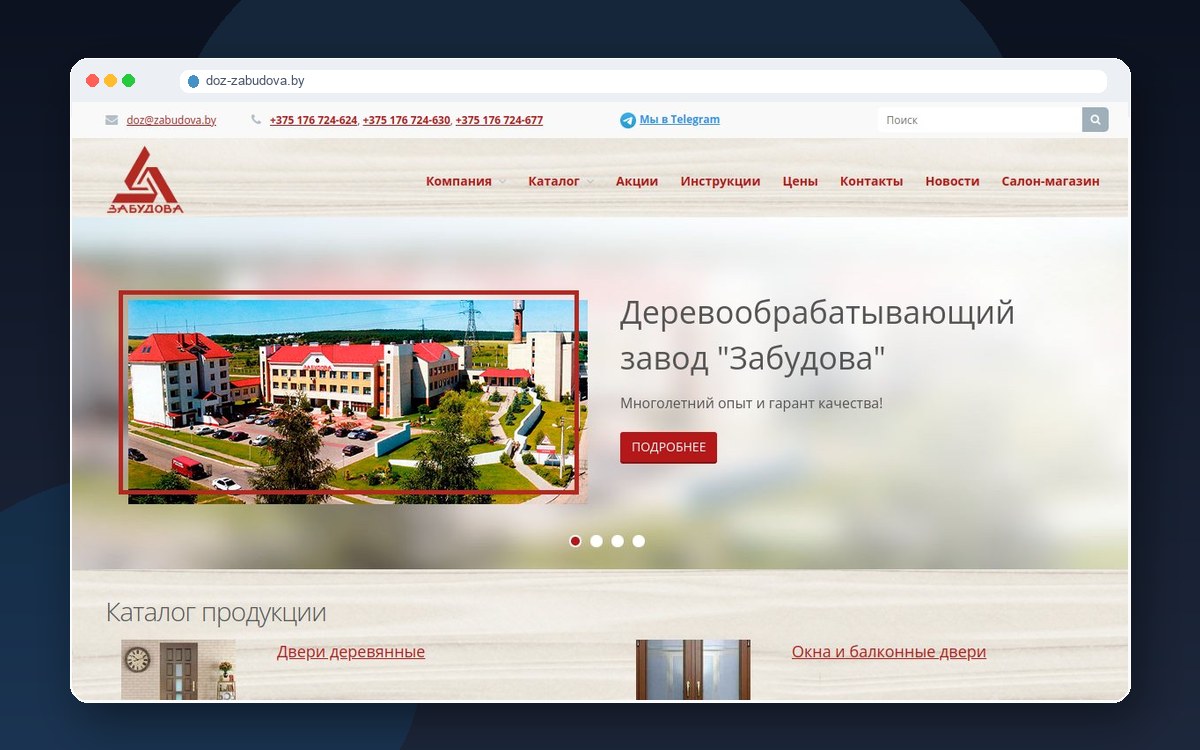Select the third slider dot
The width and height of the screenshot is (1200, 750).
click(x=618, y=541)
